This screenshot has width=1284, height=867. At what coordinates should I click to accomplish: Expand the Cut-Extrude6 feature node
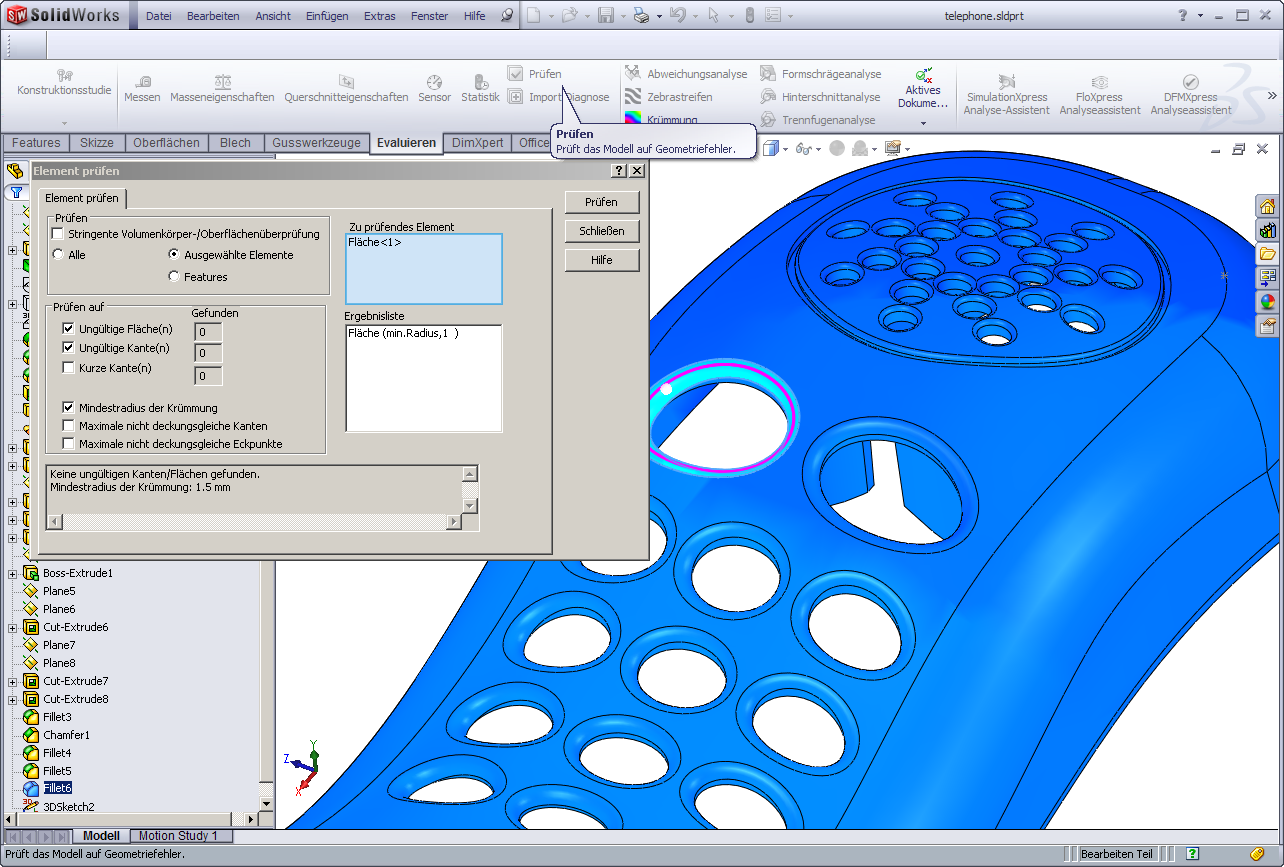point(13,627)
